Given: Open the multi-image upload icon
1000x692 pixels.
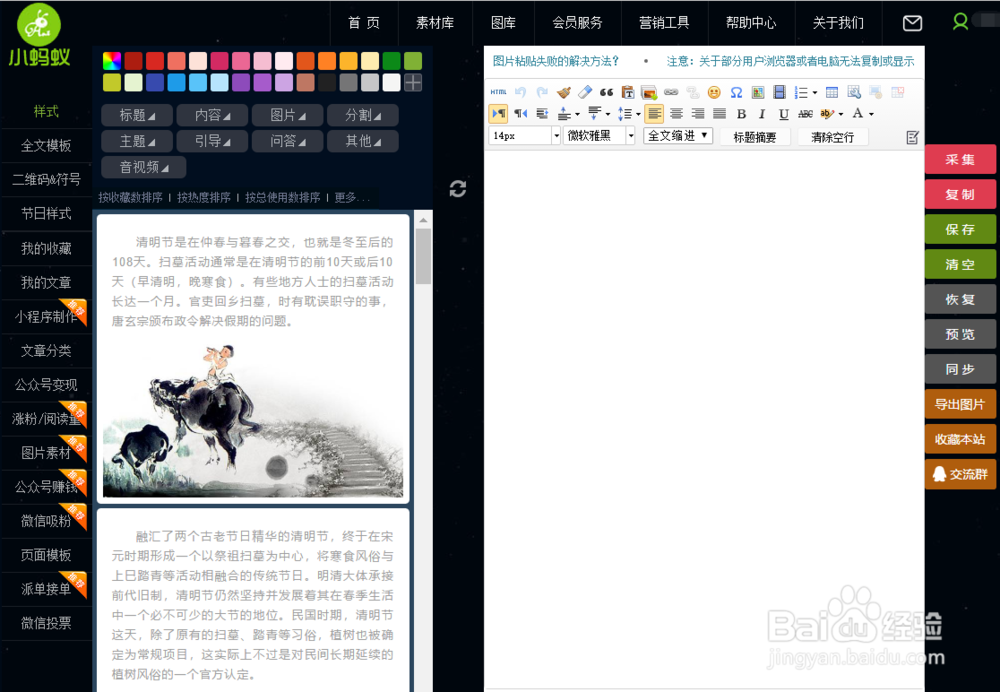Looking at the screenshot, I should point(649,92).
